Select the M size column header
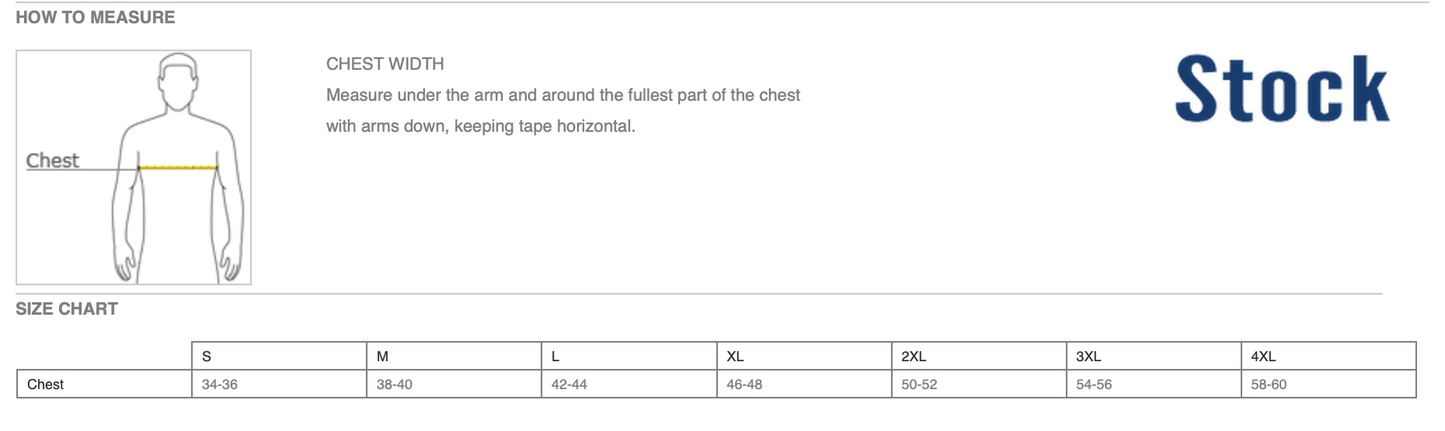Screen dimensions: 1445x431 tap(382, 356)
